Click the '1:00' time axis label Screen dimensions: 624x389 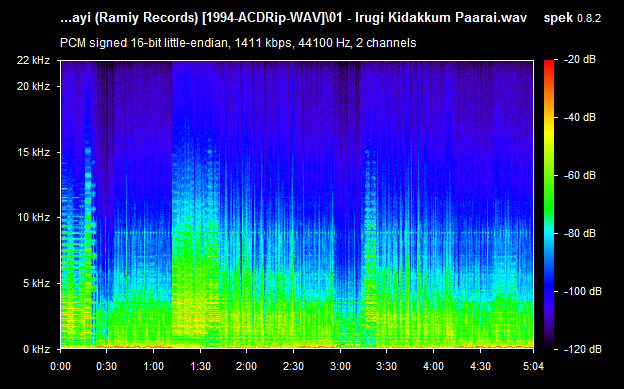[154, 366]
